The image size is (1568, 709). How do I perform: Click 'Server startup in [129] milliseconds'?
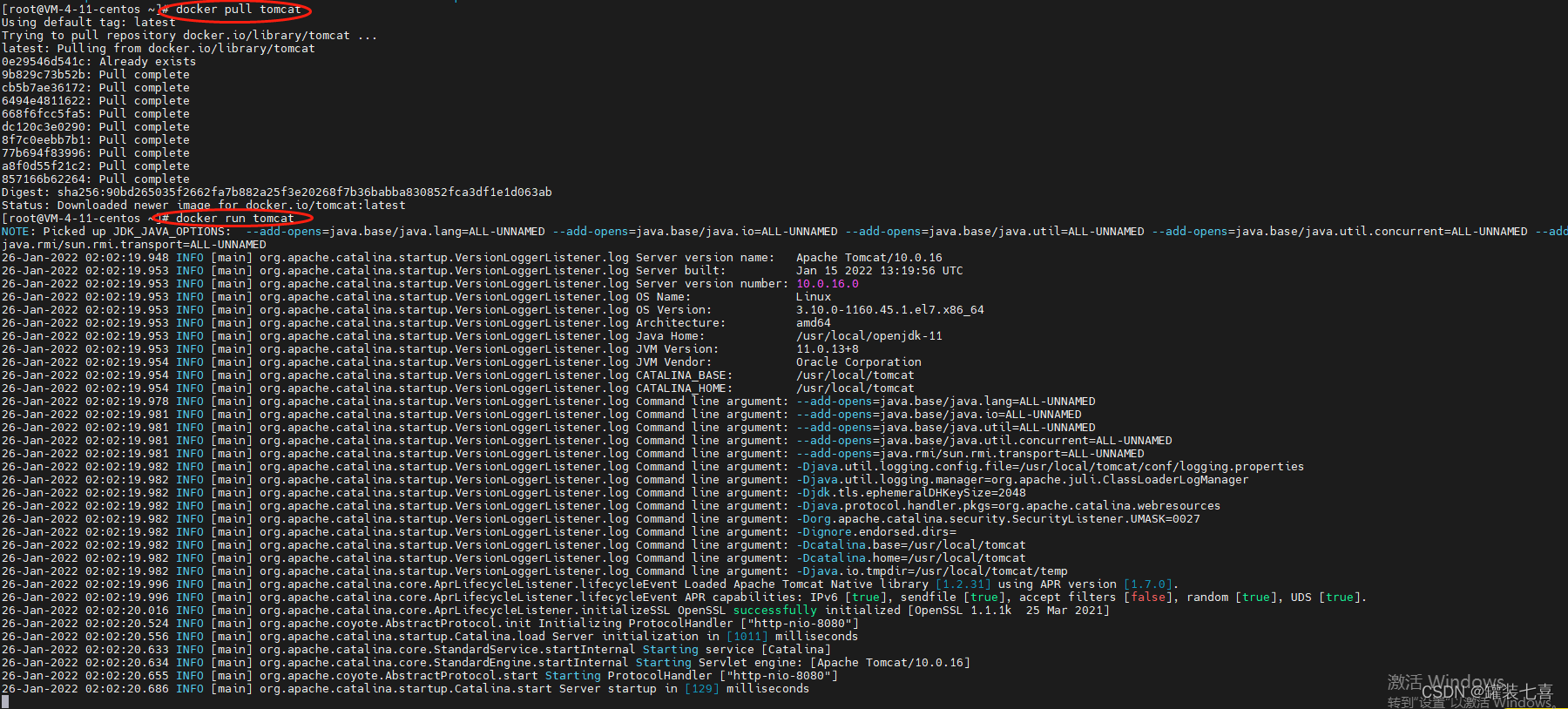pos(684,689)
